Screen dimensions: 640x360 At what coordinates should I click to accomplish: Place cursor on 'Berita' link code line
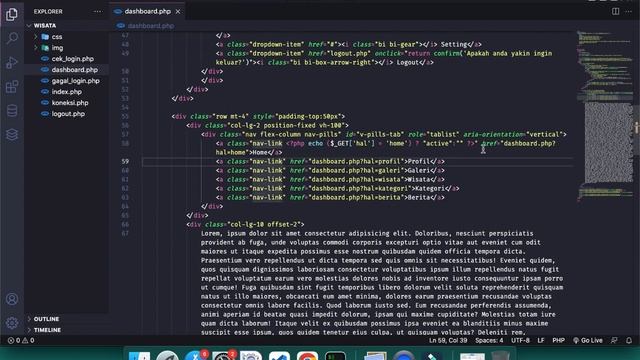click(x=330, y=198)
